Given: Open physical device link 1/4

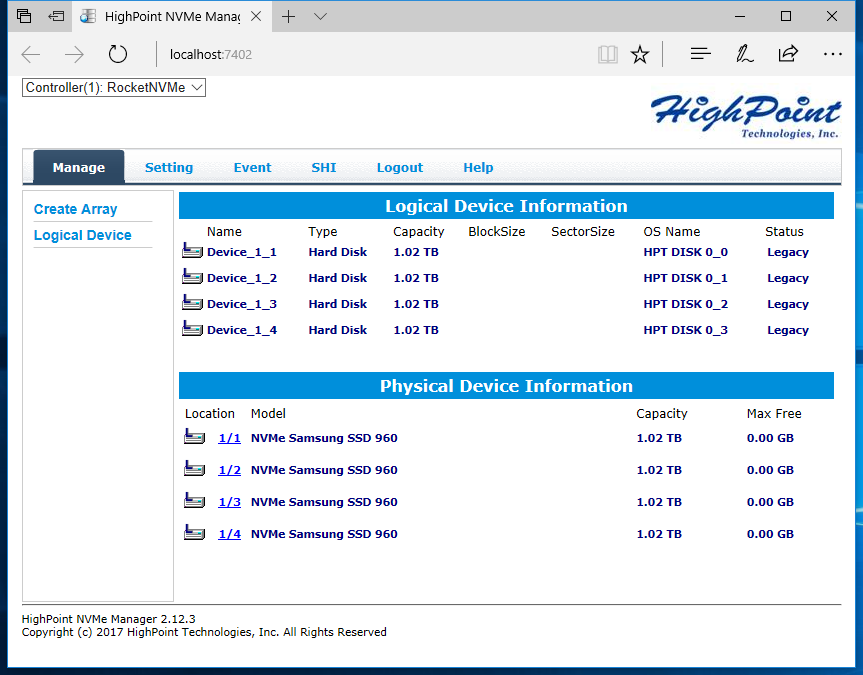Looking at the screenshot, I should (x=230, y=534).
